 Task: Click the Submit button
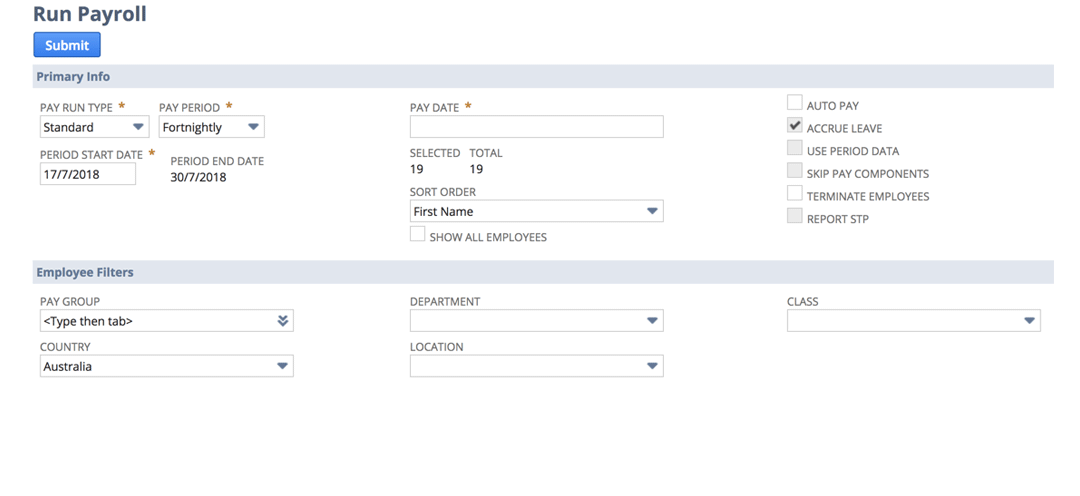(67, 45)
